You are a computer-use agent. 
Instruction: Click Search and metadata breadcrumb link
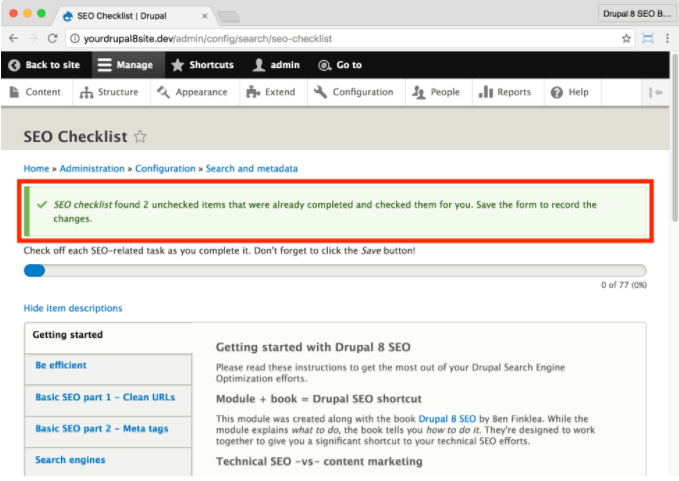point(252,168)
